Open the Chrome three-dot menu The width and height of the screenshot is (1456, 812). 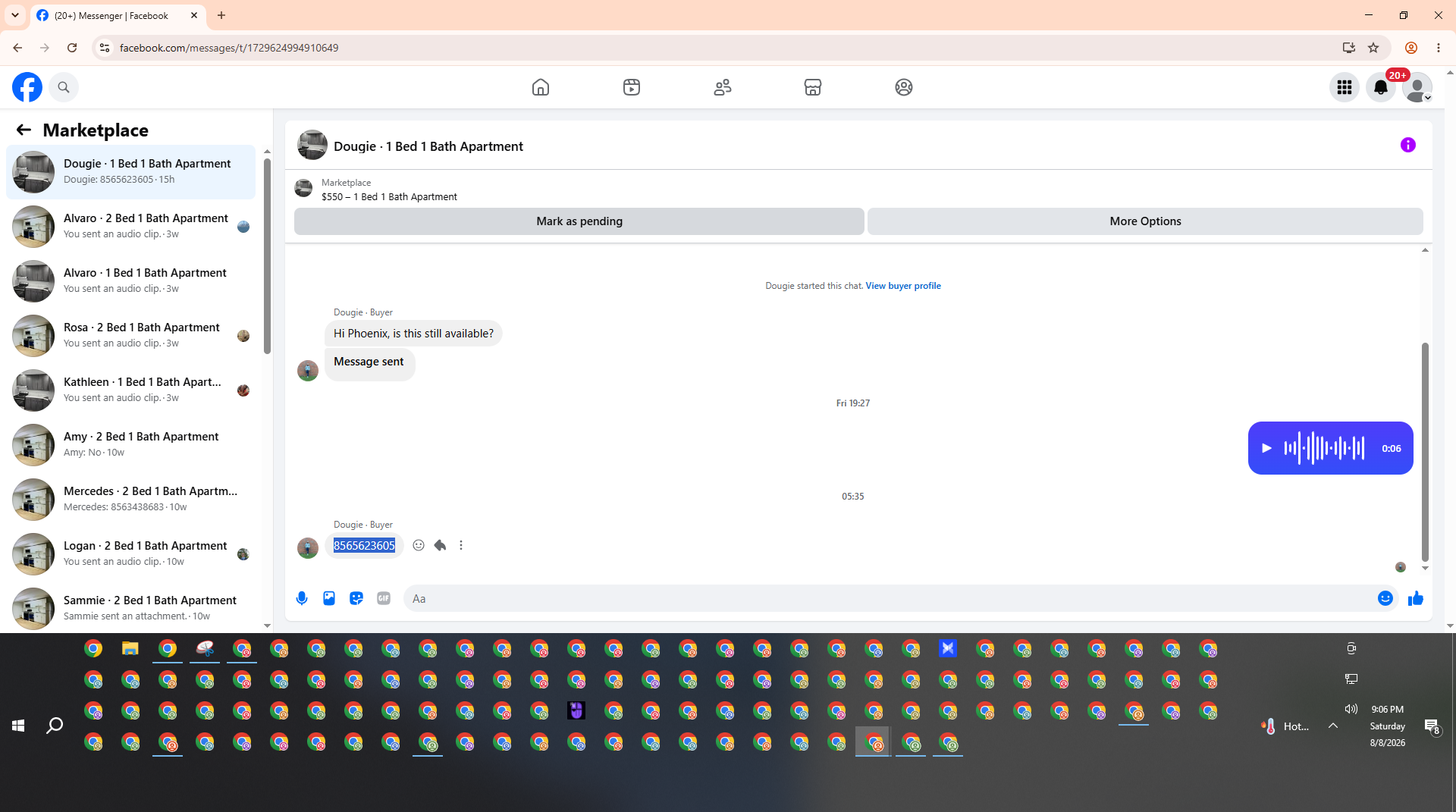[1439, 48]
